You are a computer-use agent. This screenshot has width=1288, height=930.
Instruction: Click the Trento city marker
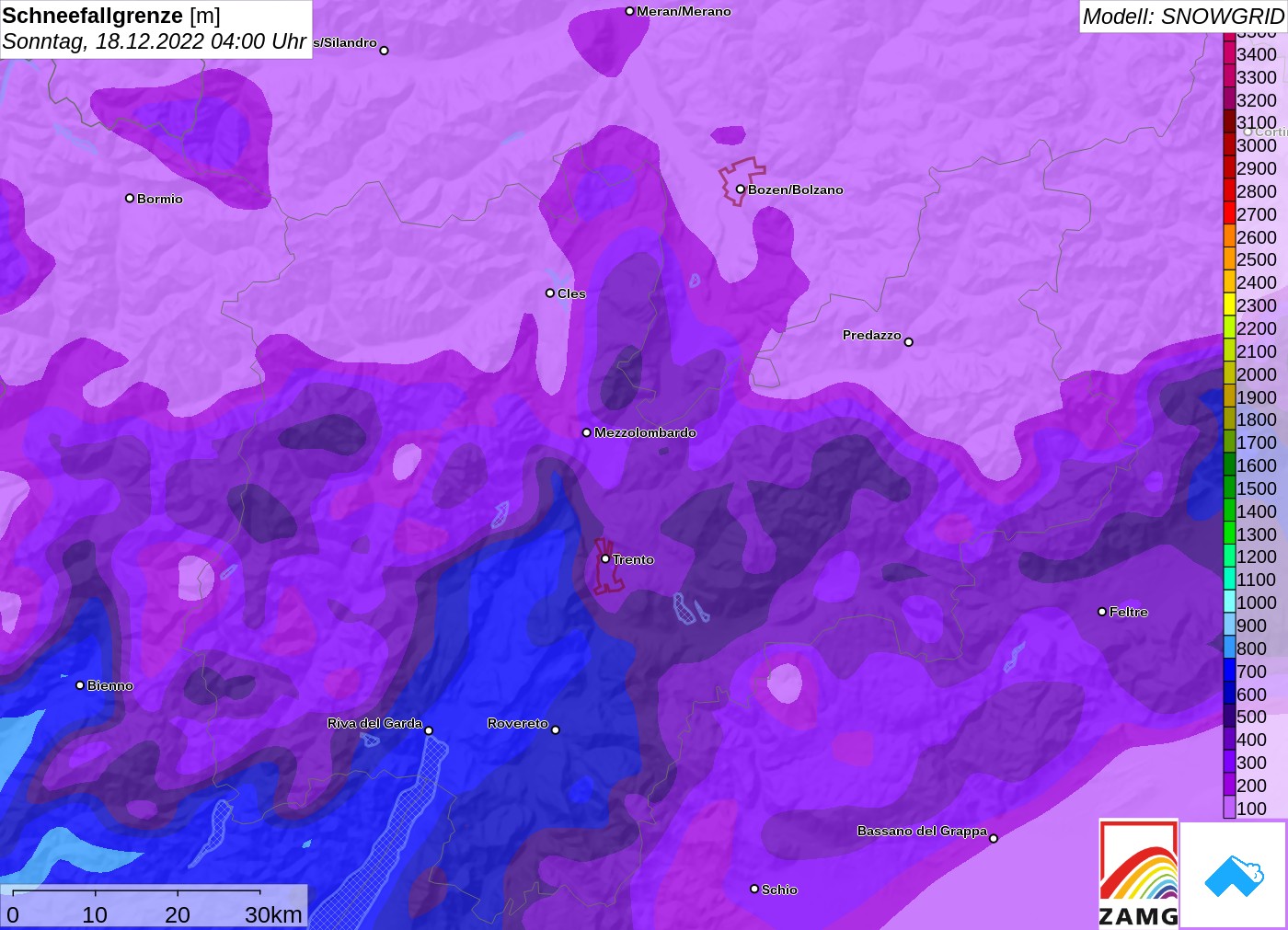pos(605,558)
